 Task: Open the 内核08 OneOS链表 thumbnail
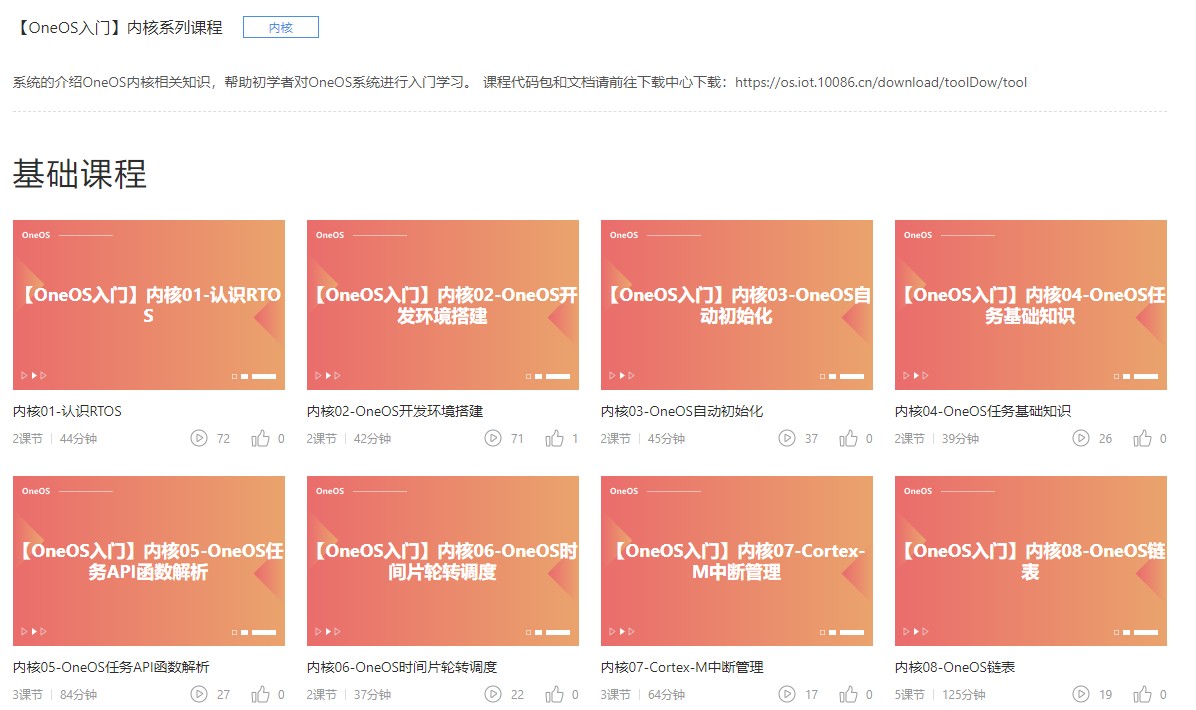pos(1030,561)
